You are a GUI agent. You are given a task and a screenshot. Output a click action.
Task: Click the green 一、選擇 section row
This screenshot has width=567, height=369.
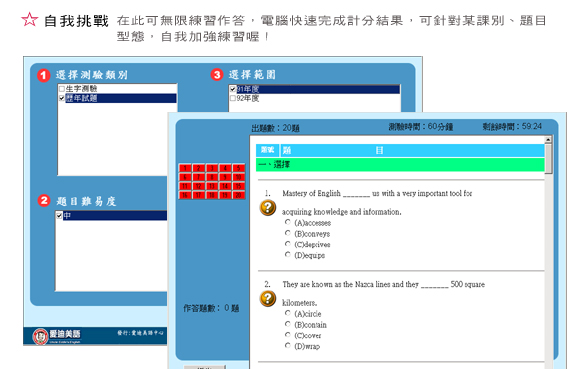(x=400, y=165)
